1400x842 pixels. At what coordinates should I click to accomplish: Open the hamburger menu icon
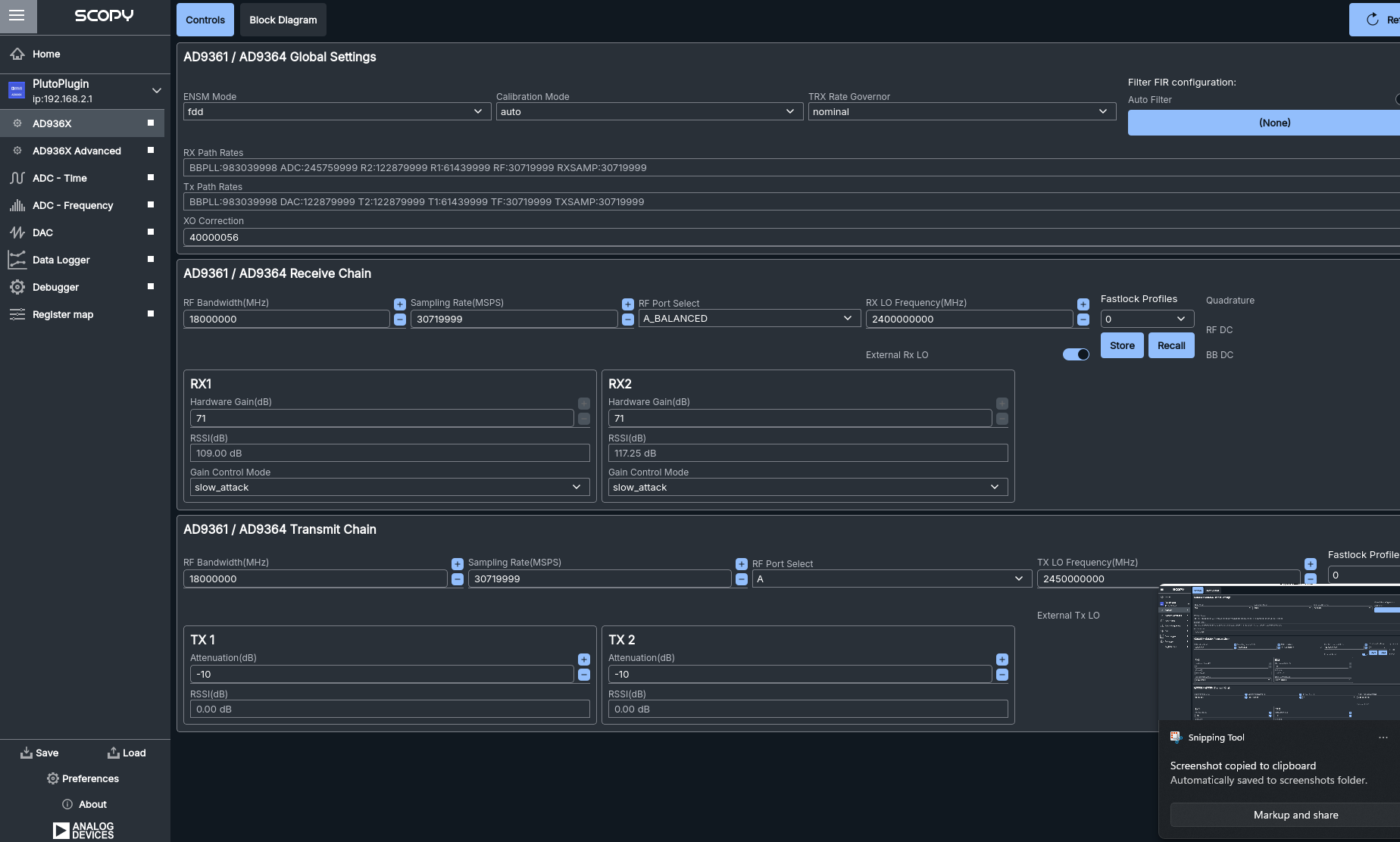tap(17, 15)
